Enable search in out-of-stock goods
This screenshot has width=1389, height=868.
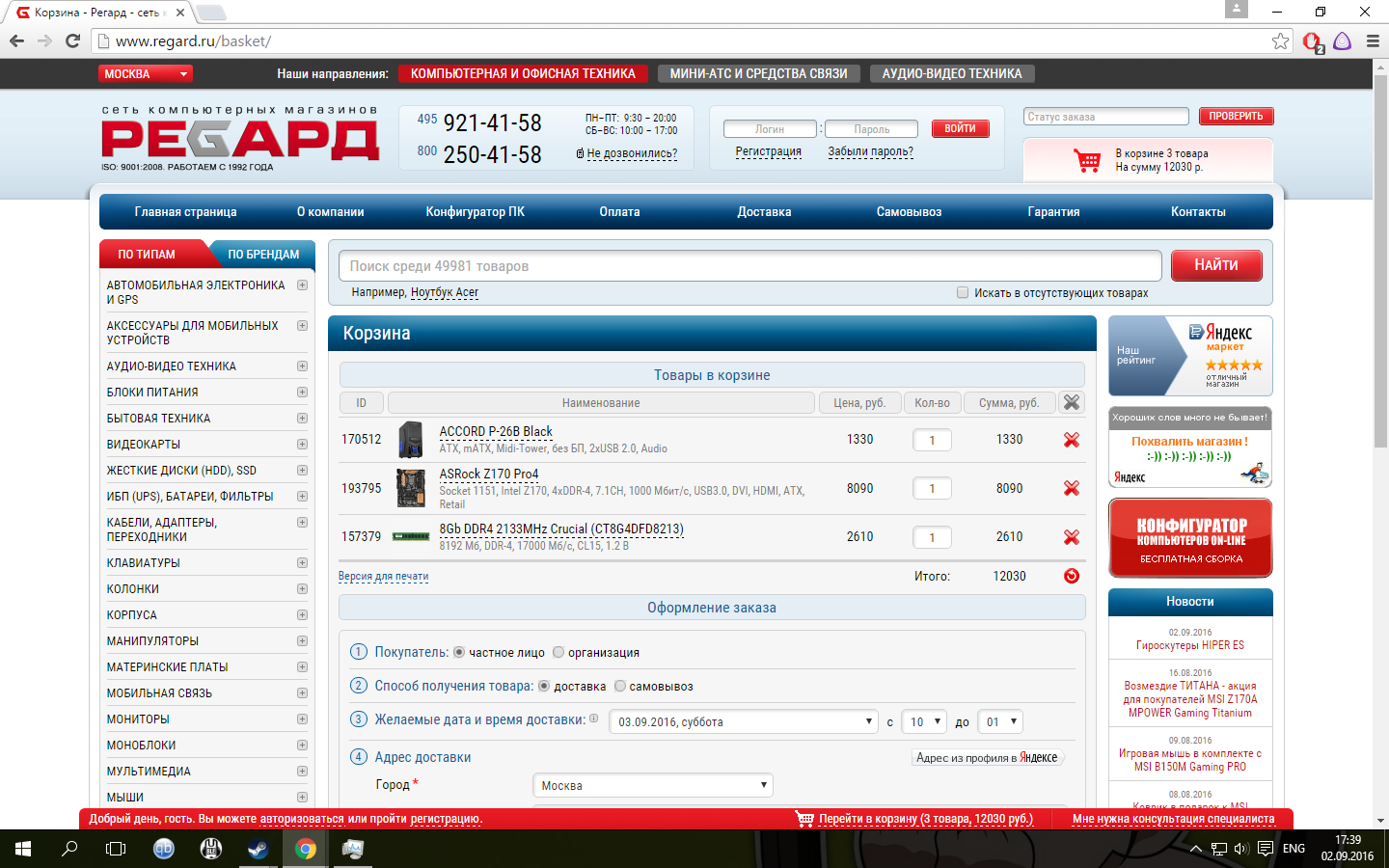pyautogui.click(x=963, y=293)
